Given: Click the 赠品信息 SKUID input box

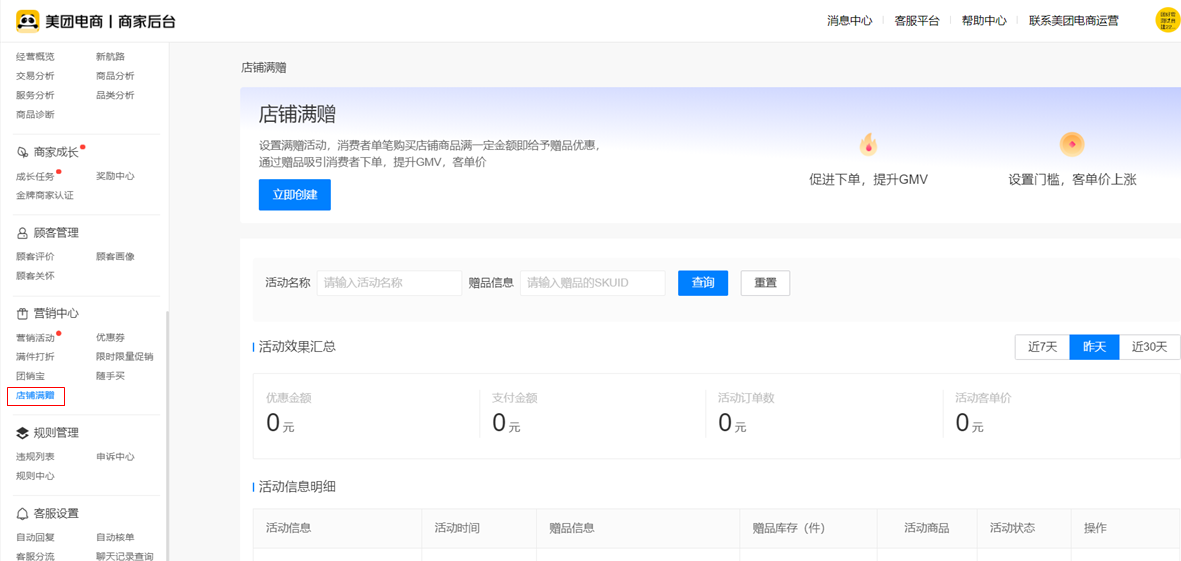Looking at the screenshot, I should pos(592,283).
